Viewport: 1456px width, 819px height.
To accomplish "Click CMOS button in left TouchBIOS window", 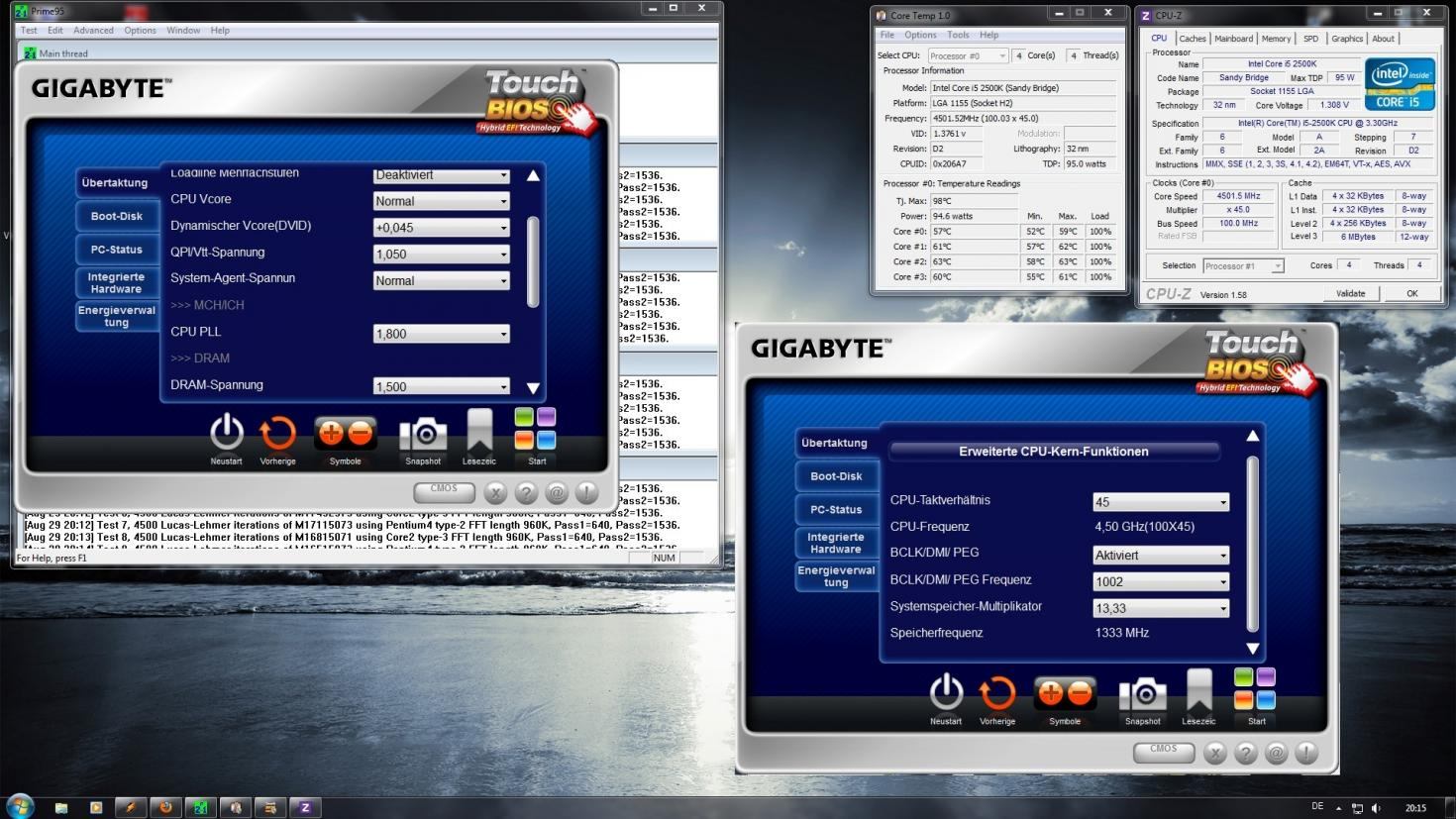I will (444, 491).
